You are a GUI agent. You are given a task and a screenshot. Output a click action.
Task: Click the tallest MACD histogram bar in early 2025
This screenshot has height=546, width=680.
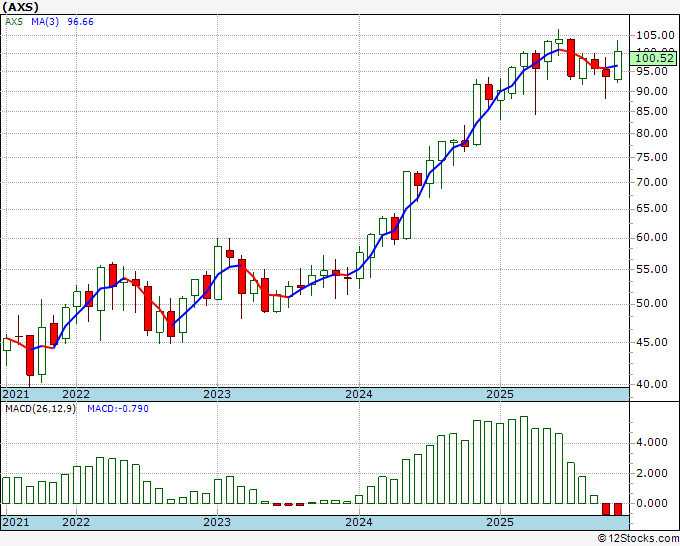(x=524, y=460)
